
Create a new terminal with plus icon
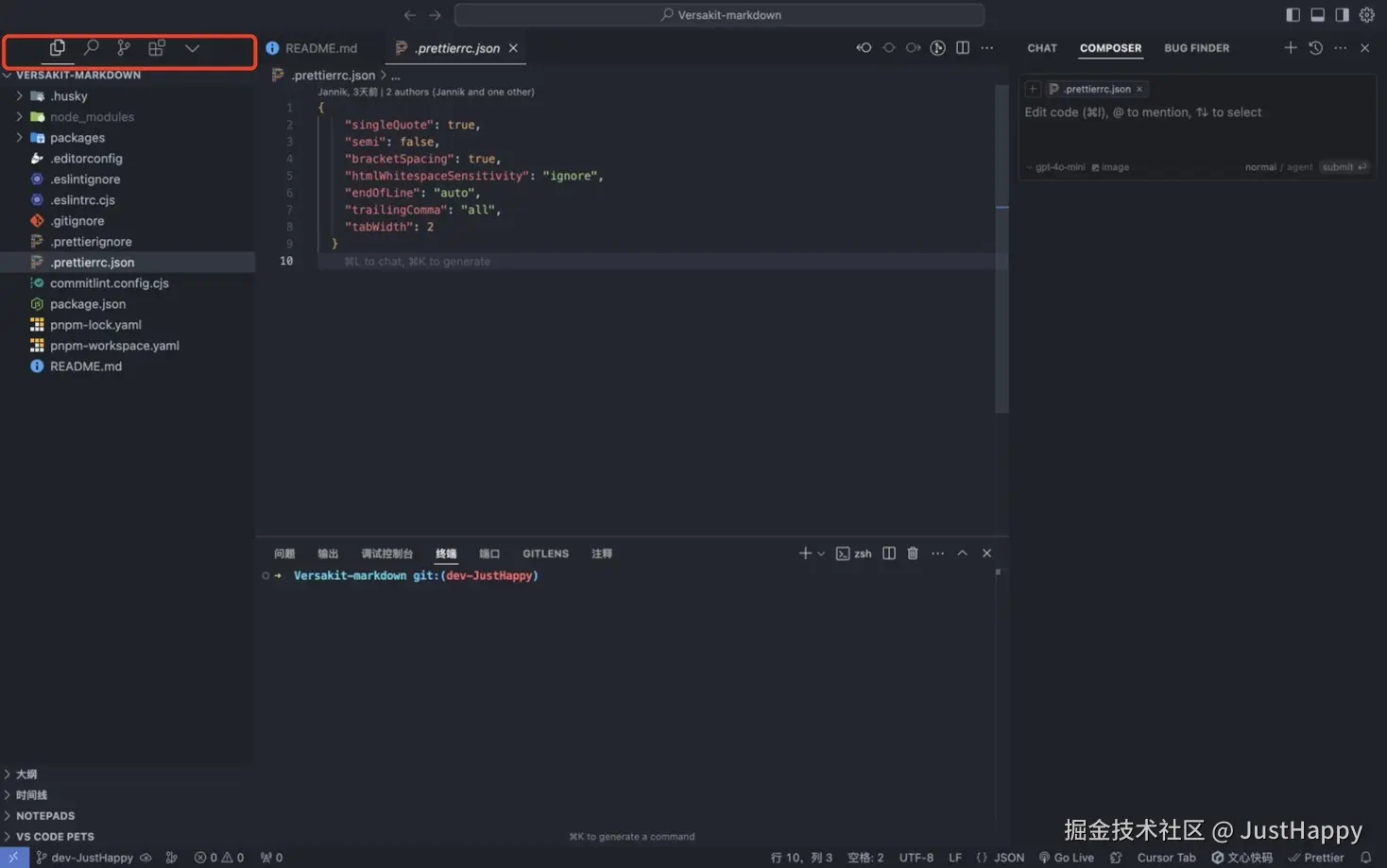(x=805, y=553)
